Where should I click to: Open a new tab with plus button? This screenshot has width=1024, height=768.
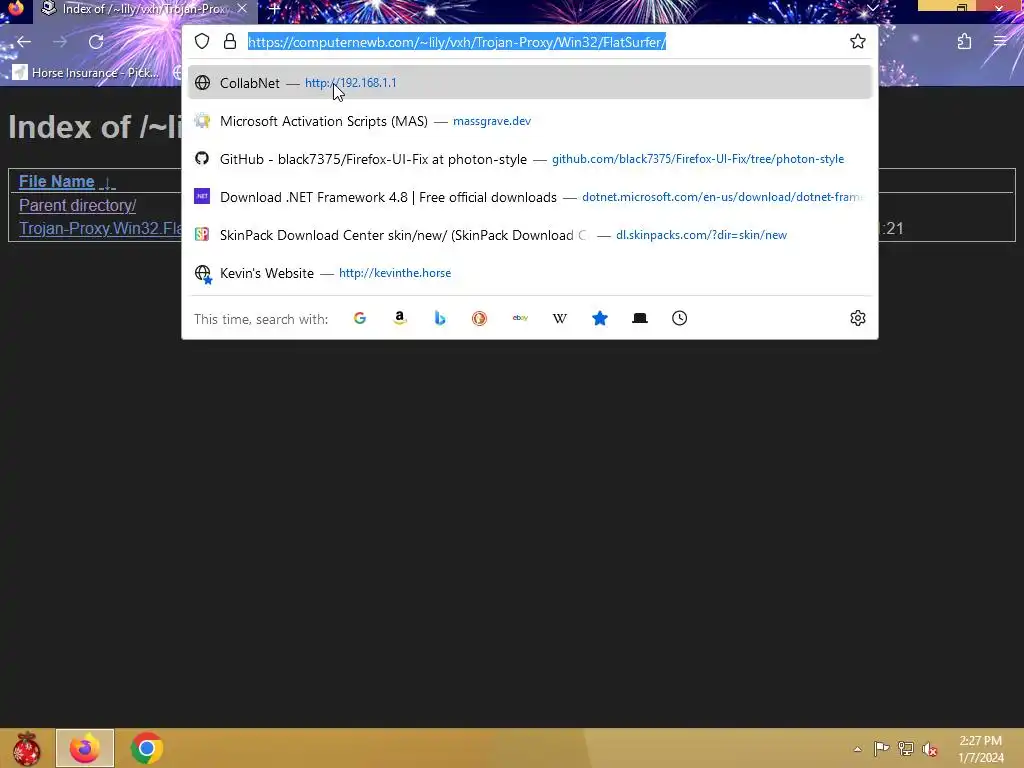tap(275, 9)
